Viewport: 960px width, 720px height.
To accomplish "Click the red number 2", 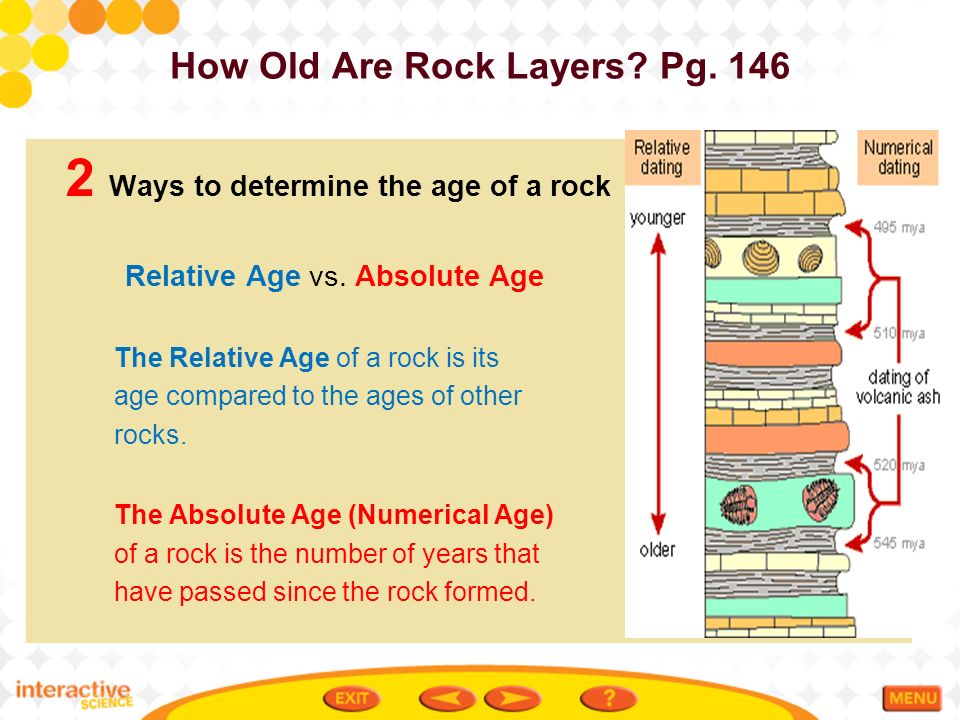I will click(80, 179).
